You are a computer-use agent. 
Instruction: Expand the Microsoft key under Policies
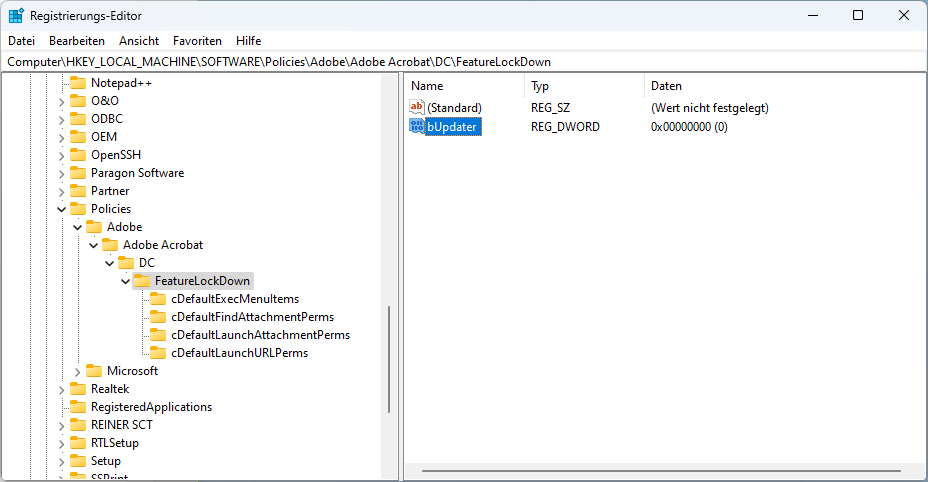click(78, 371)
